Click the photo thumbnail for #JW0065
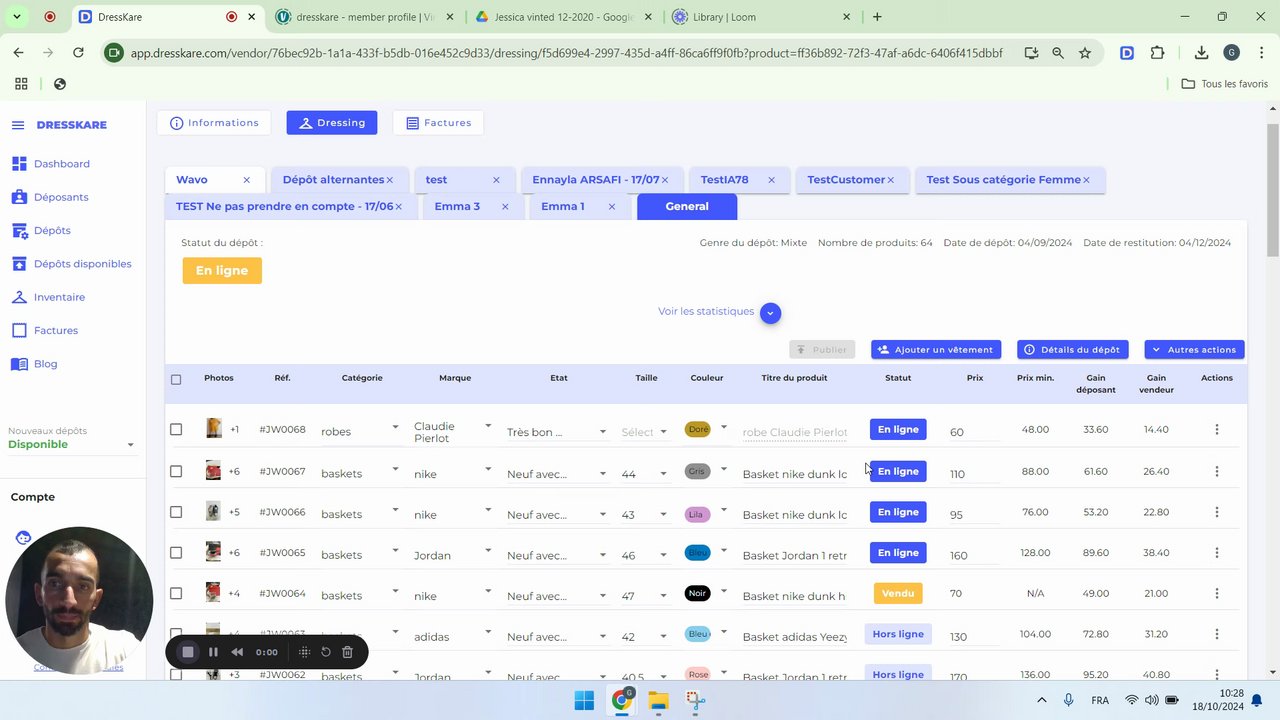This screenshot has width=1280, height=720. (x=213, y=552)
